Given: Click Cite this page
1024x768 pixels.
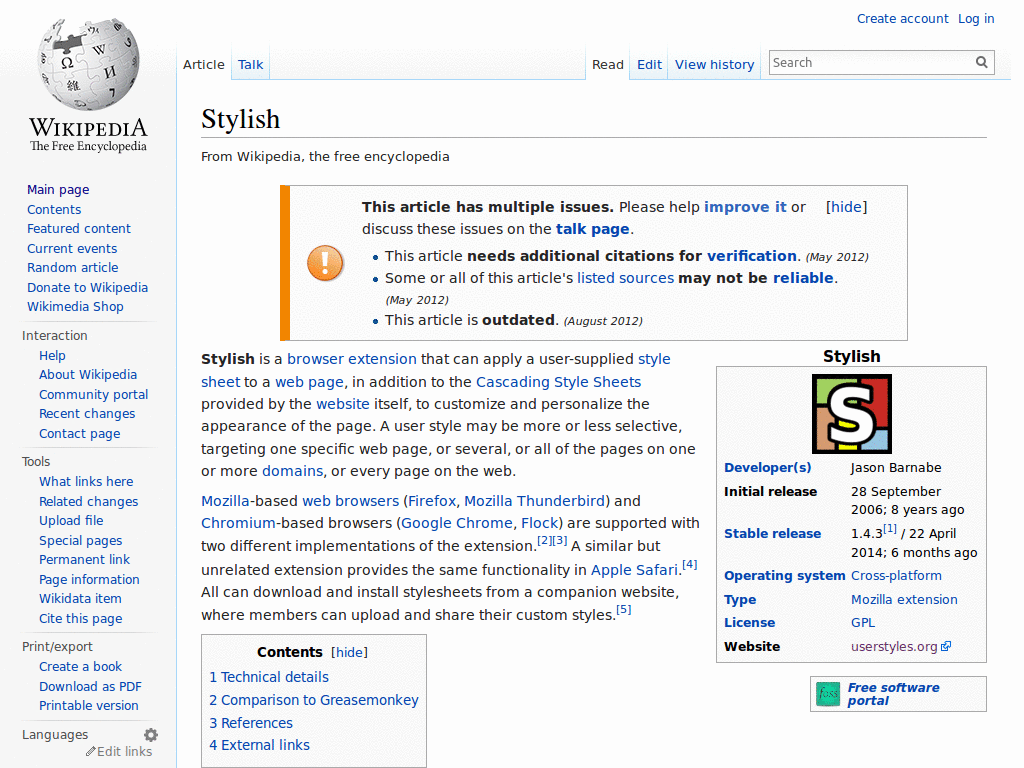Looking at the screenshot, I should click(x=80, y=618).
